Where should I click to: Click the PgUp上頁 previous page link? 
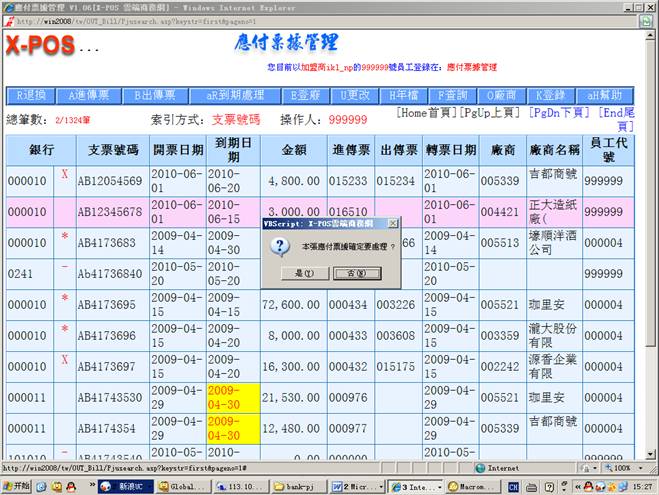click(x=493, y=113)
